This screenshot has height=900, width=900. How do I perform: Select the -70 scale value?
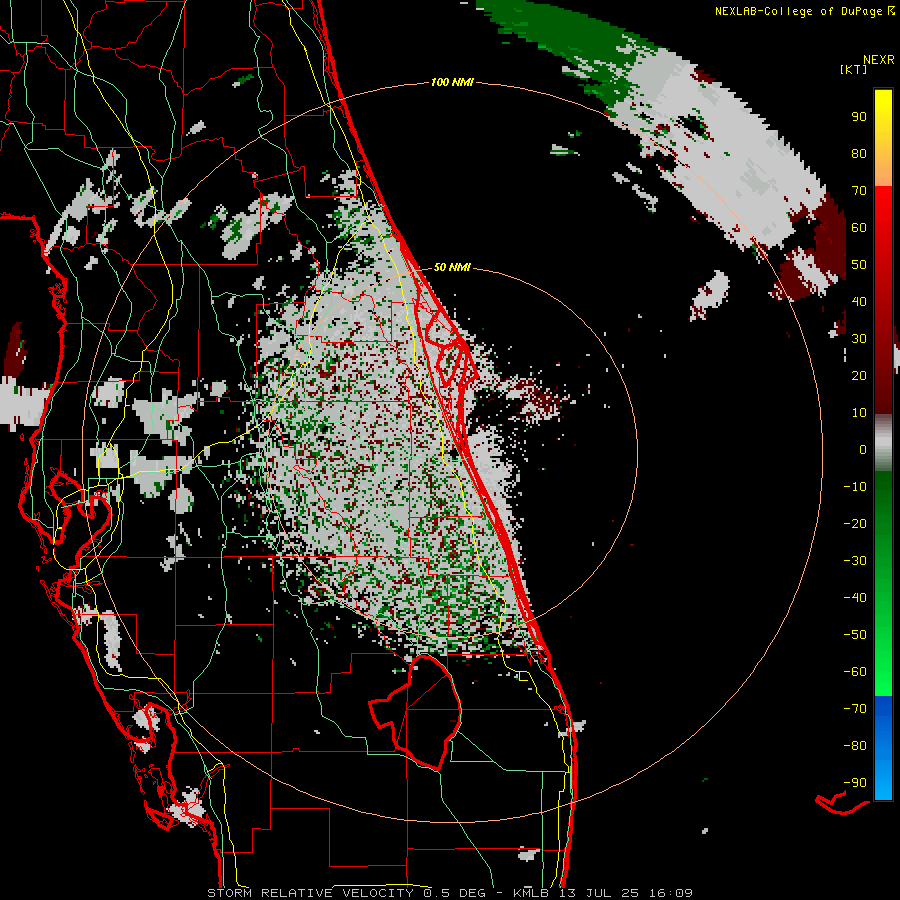coord(855,709)
